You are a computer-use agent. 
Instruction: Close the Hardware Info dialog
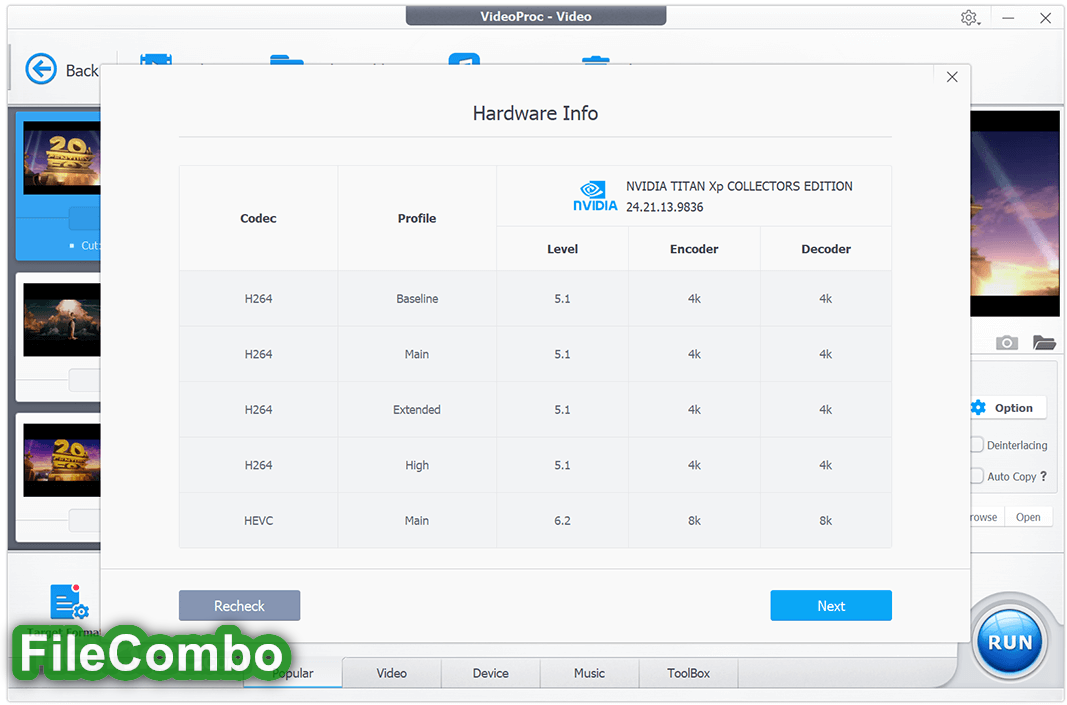click(x=952, y=77)
